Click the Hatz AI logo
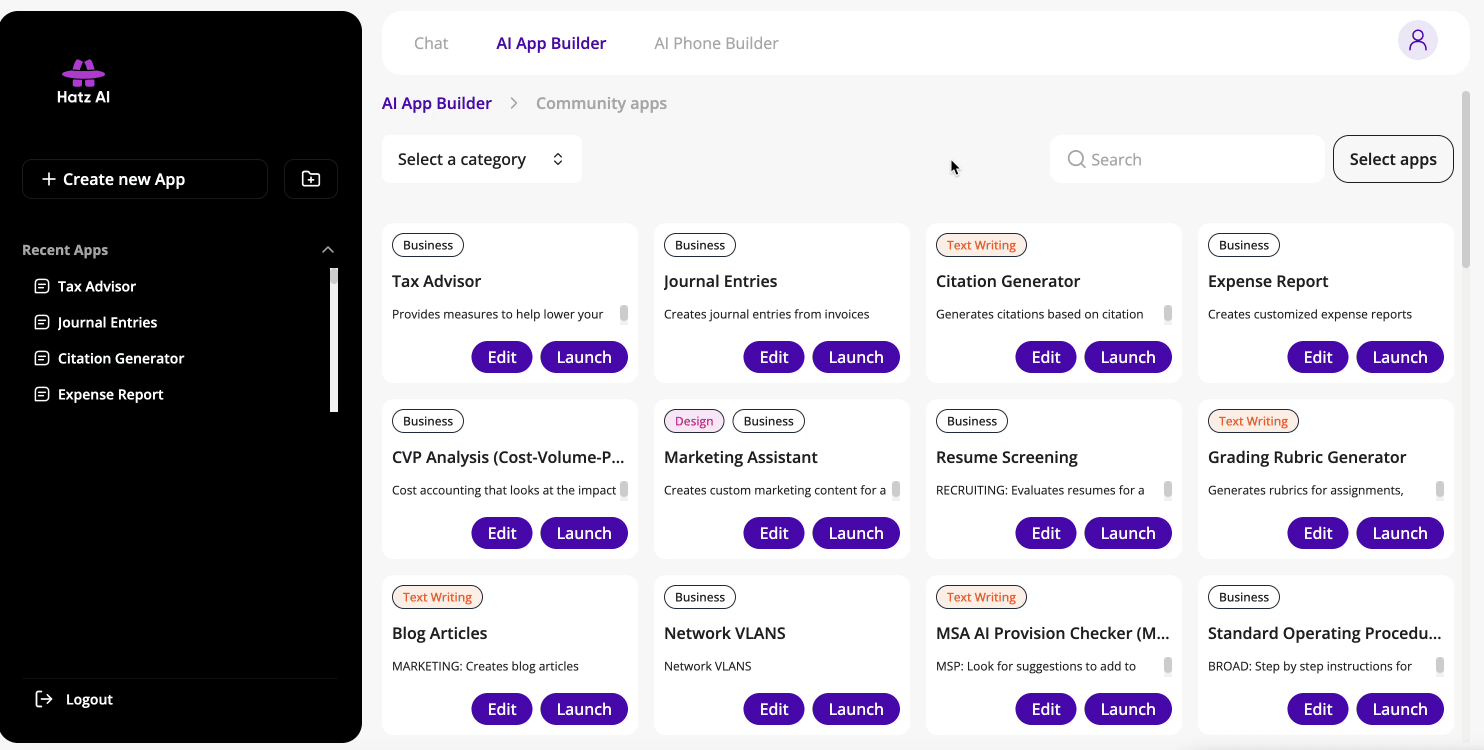The image size is (1484, 750). click(x=83, y=82)
